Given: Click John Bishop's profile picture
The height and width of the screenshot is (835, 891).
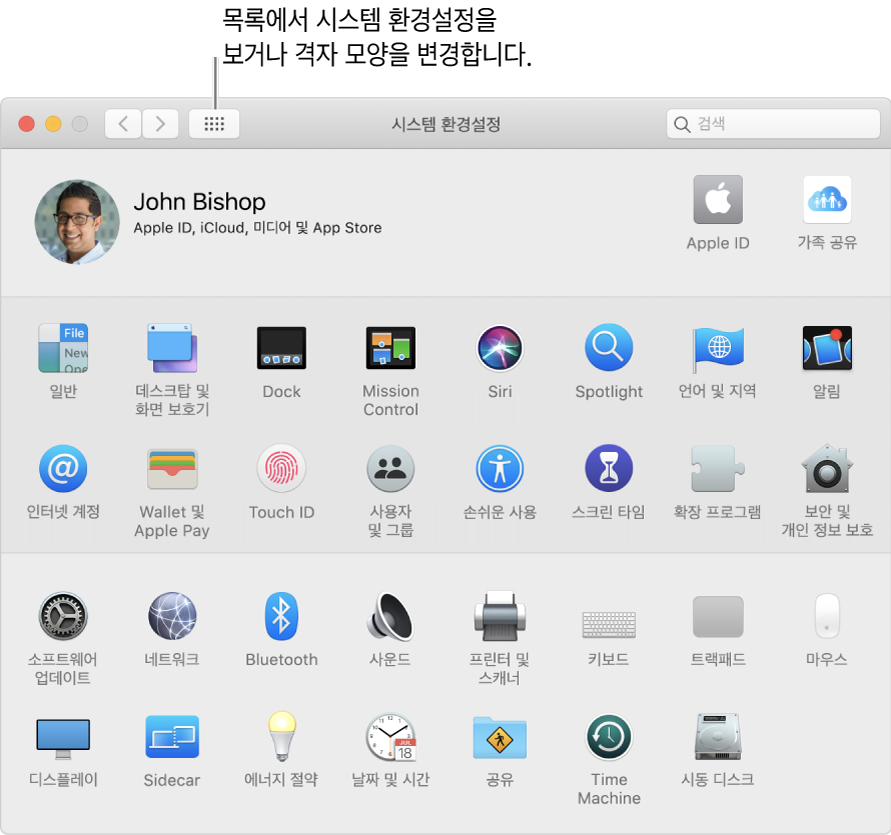Looking at the screenshot, I should (77, 222).
